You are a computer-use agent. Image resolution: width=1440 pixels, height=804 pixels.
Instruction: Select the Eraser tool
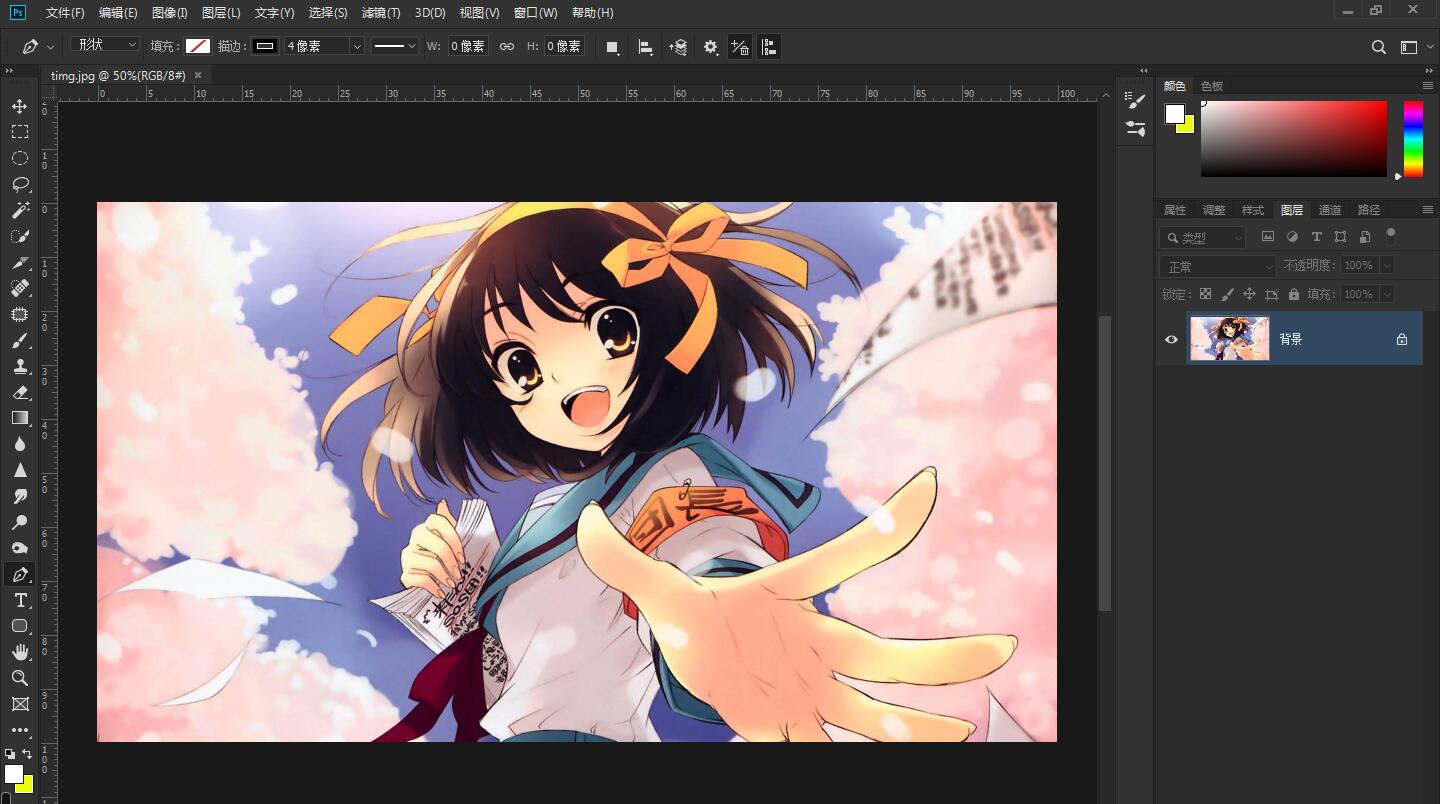point(19,392)
